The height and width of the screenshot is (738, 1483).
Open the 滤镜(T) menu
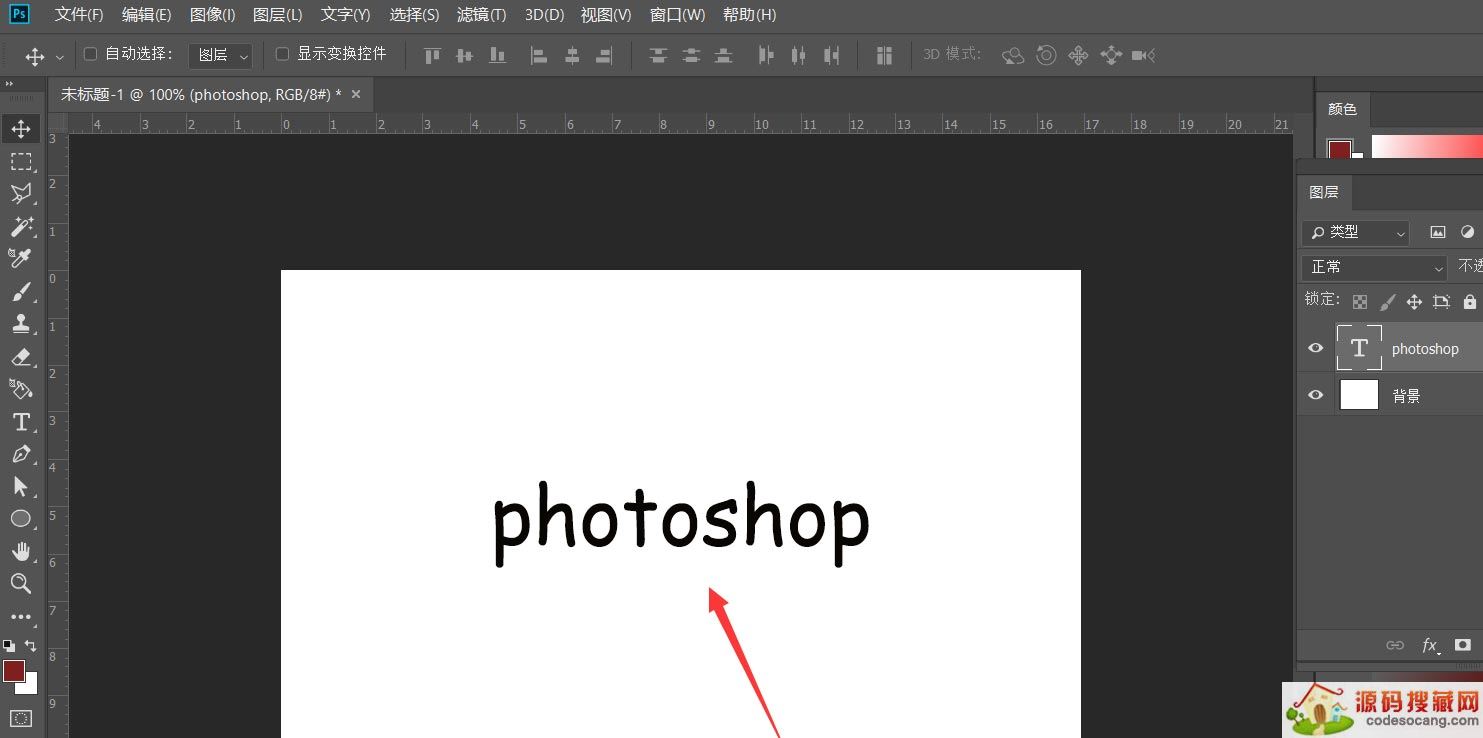(482, 15)
